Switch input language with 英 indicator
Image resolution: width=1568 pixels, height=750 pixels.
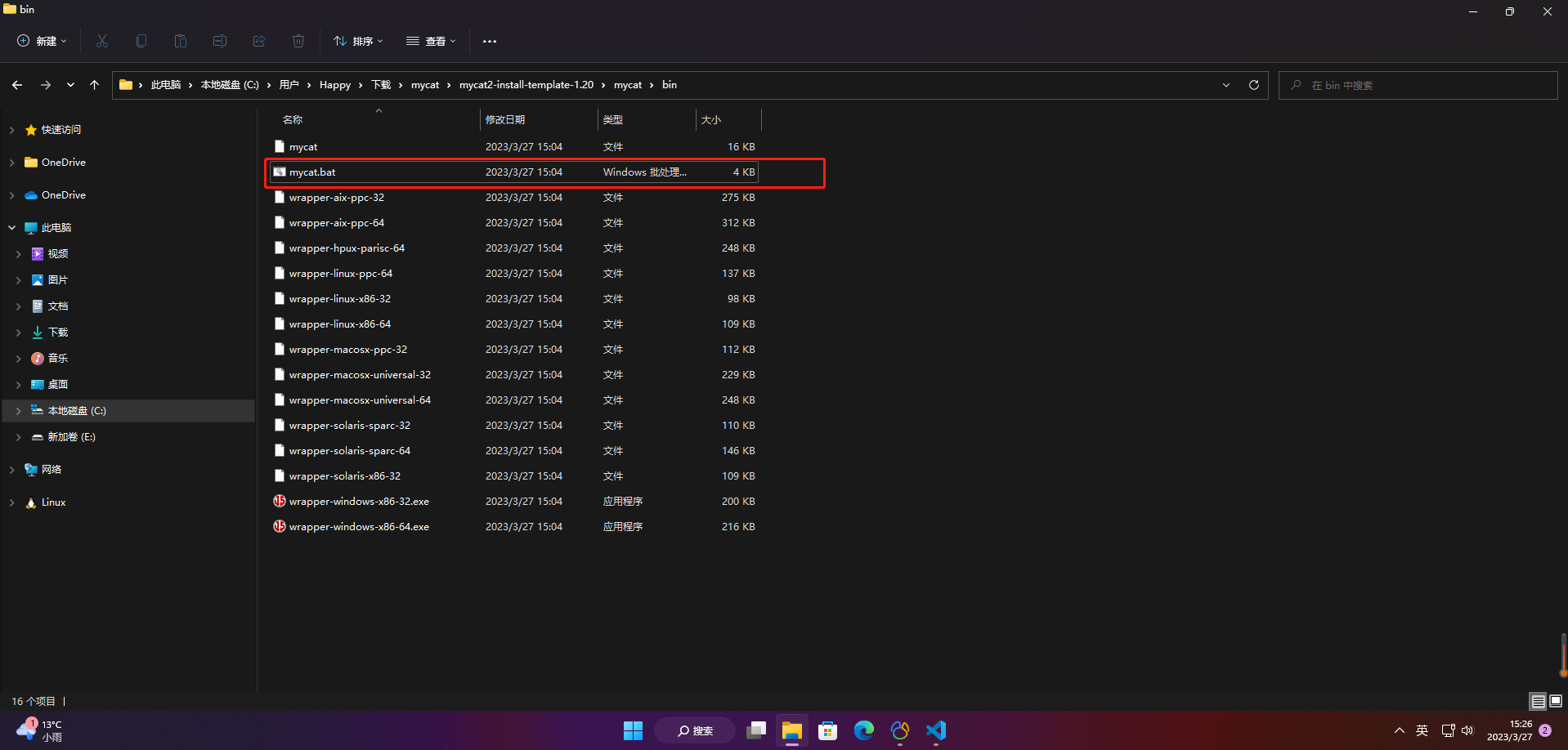click(1422, 730)
